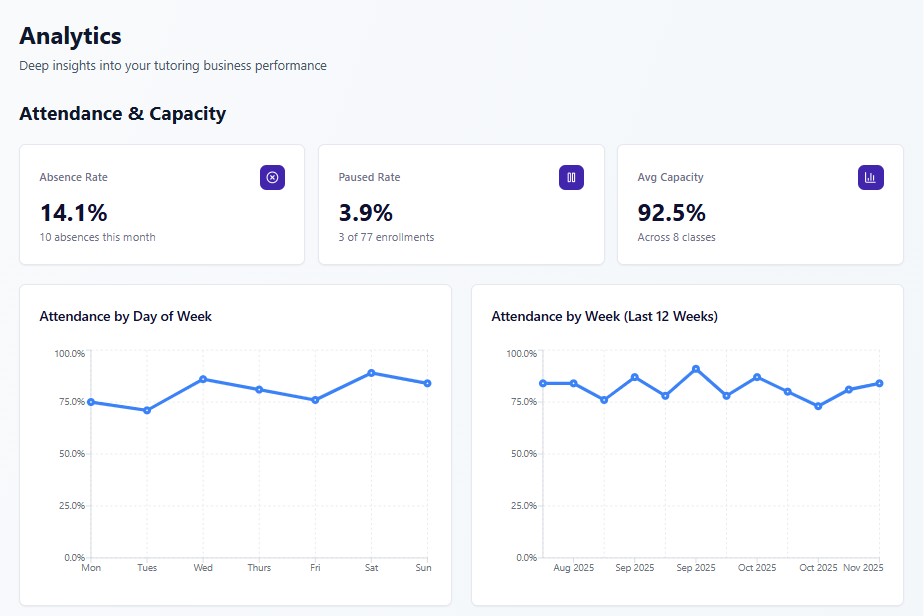Select the Saturday peak data point
This screenshot has height=616, width=924.
371,372
